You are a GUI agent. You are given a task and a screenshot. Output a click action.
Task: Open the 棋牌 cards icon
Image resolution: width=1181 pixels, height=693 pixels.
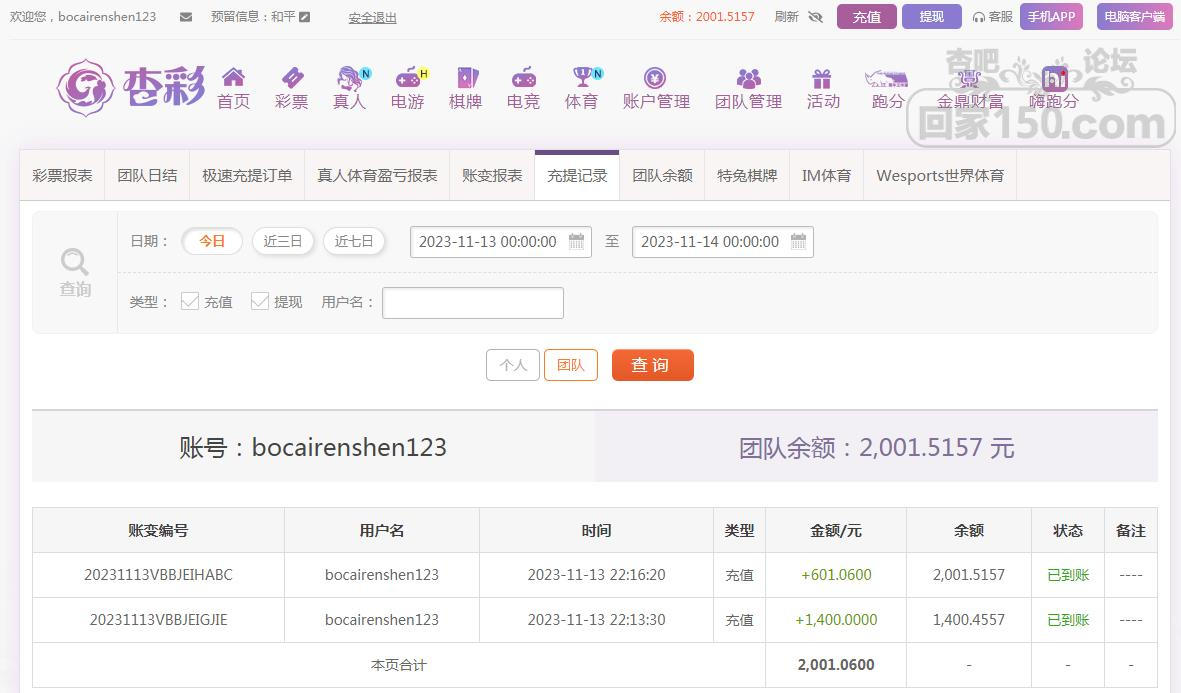click(466, 79)
